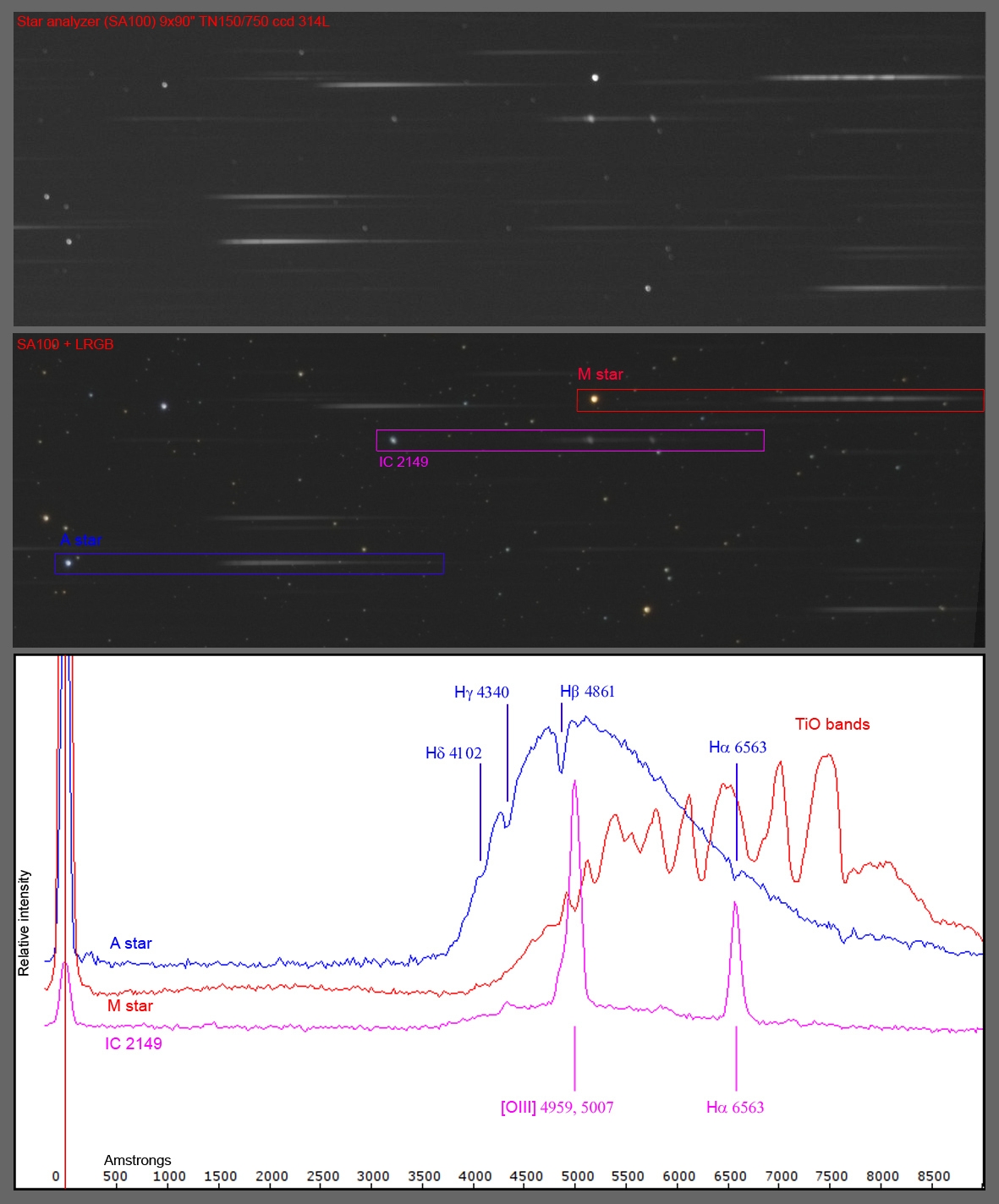This screenshot has width=999, height=1204.
Task: Select the magenta 'IC 2149' label in LRGB image
Action: point(403,462)
